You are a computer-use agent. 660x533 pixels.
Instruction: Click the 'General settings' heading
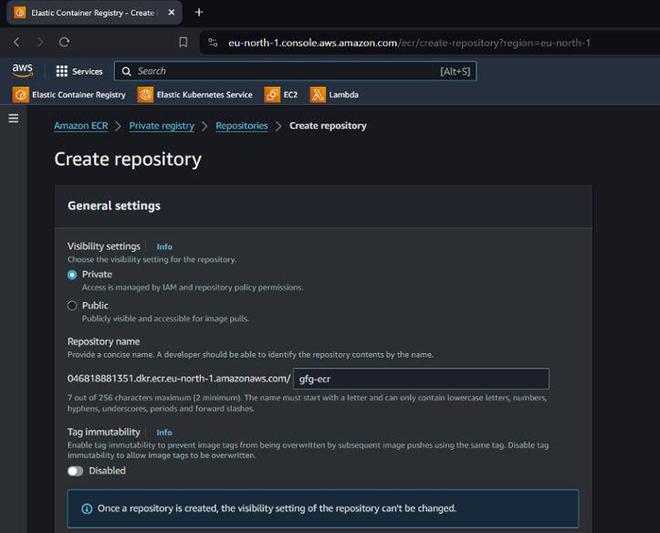pyautogui.click(x=114, y=206)
